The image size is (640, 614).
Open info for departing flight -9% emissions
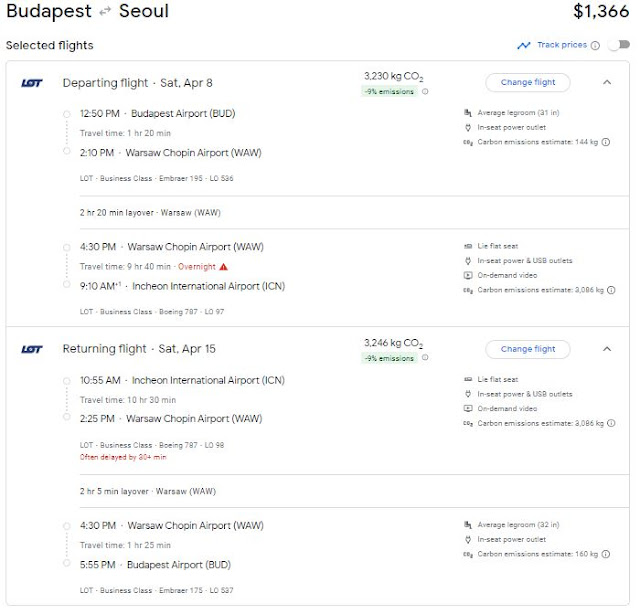[x=425, y=91]
